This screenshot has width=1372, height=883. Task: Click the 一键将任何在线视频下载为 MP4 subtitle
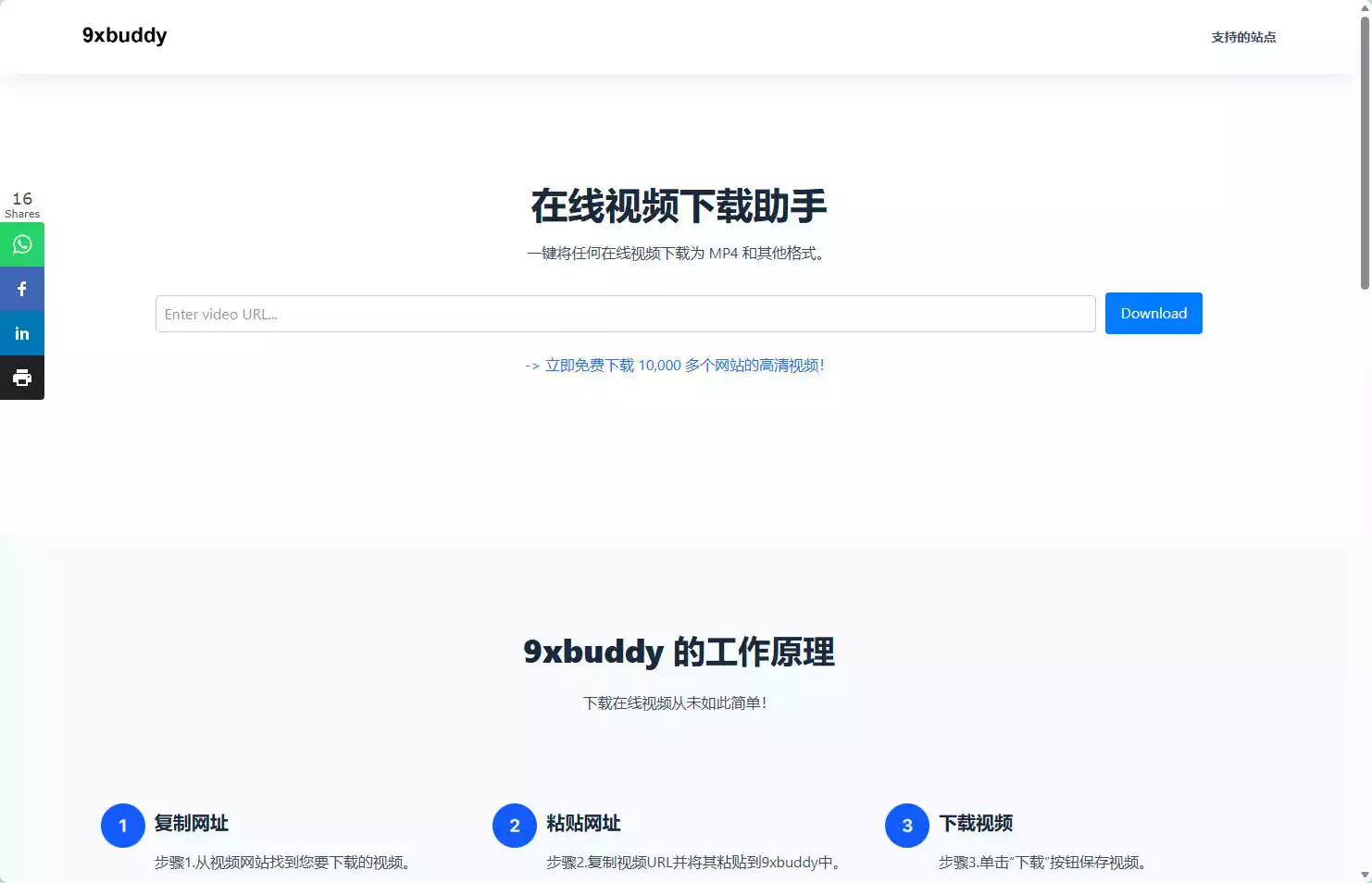tap(676, 254)
